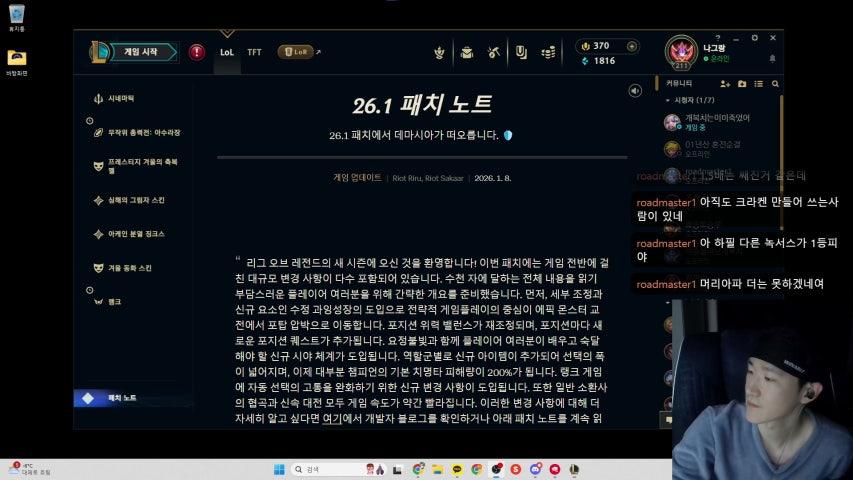Click the Riot Riru, Riot Sakaar author text
The height and width of the screenshot is (480, 853).
coord(428,178)
